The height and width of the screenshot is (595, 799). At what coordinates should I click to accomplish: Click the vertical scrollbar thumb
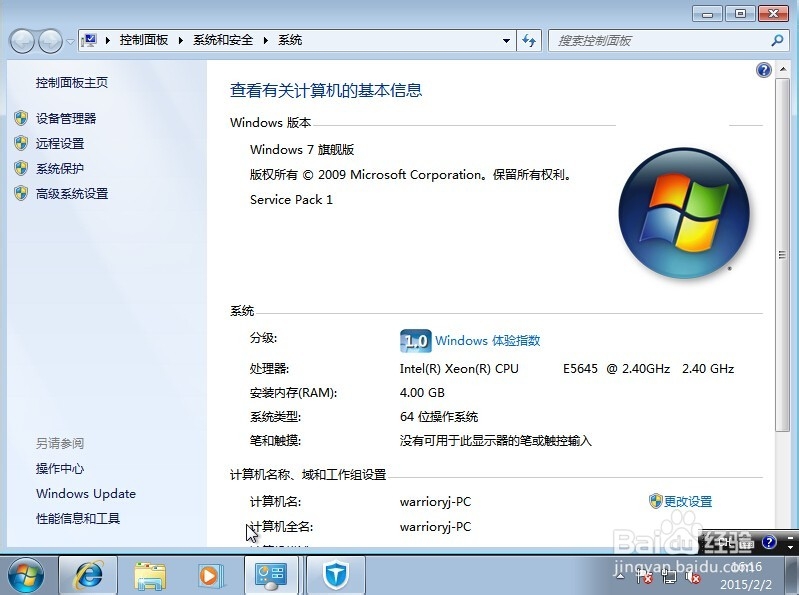tap(782, 255)
